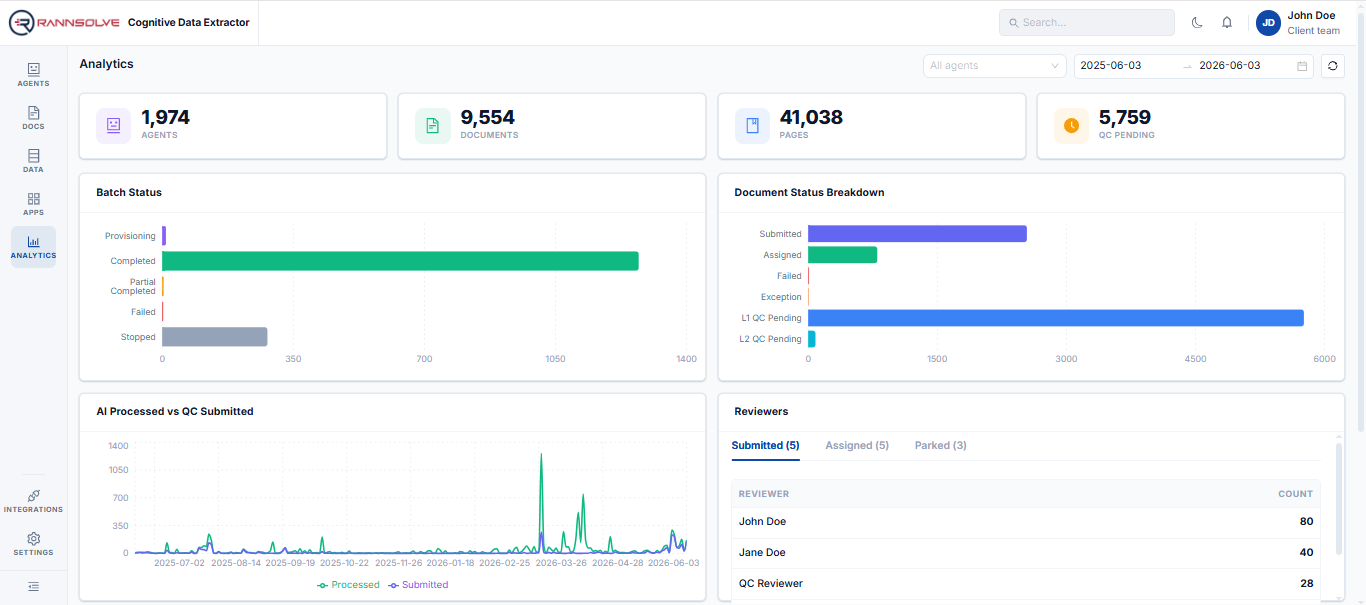
Task: Click the QC Pending clock icon
Action: coord(1072,126)
